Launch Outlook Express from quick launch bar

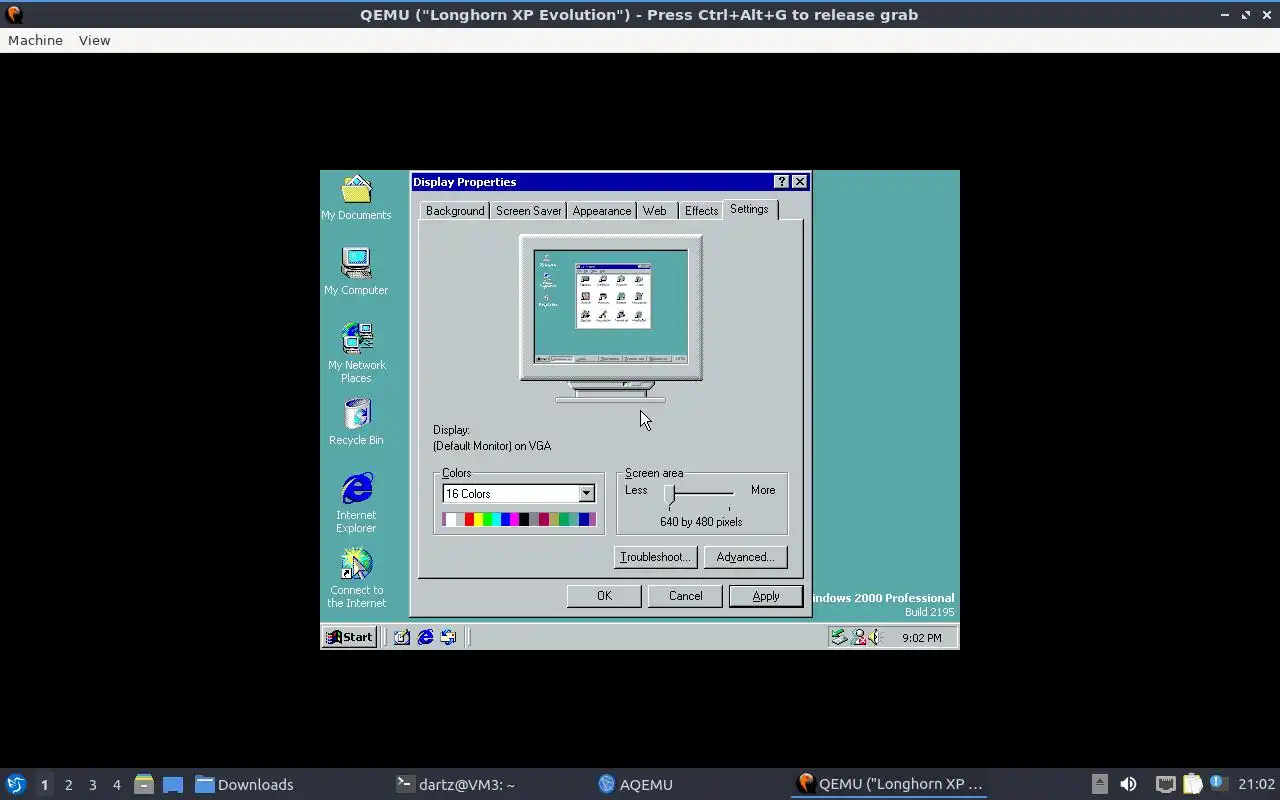[x=448, y=637]
